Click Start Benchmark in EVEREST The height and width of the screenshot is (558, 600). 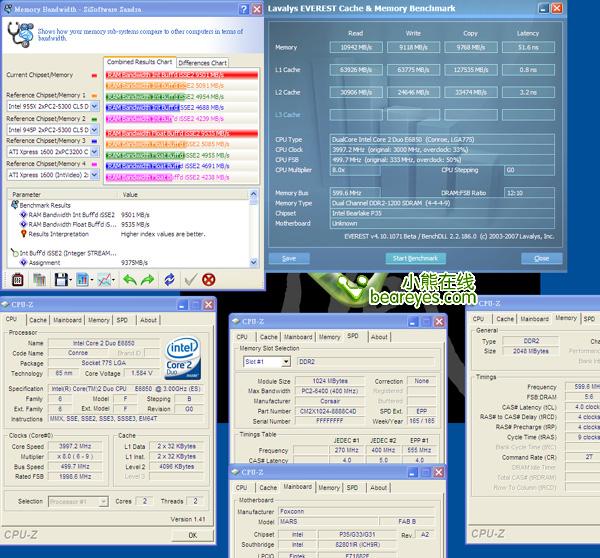tap(415, 258)
